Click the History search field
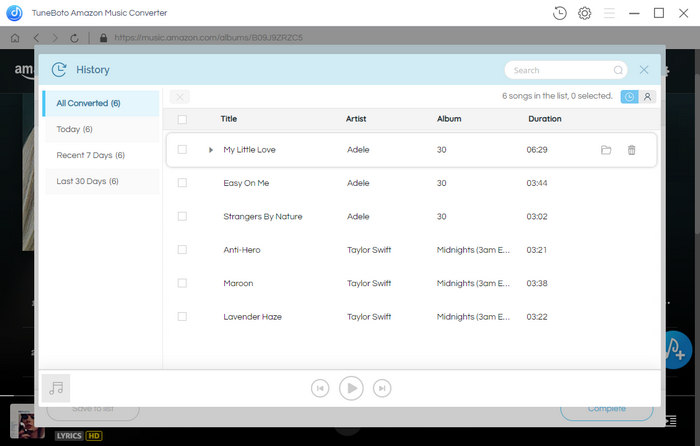This screenshot has height=446, width=700. pyautogui.click(x=560, y=70)
